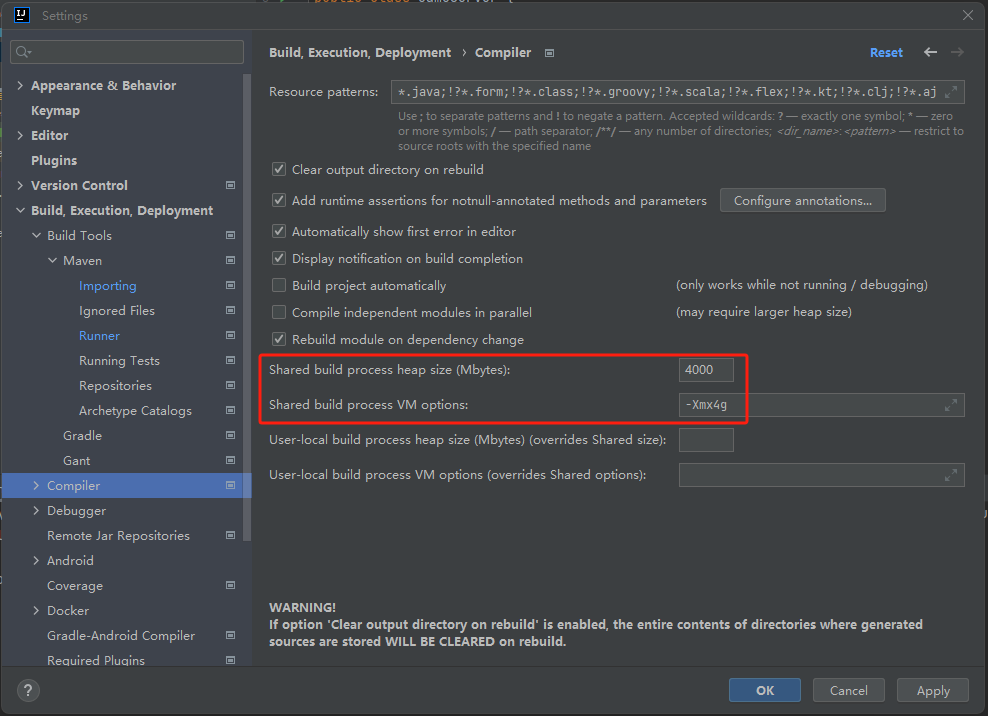The image size is (988, 716).
Task: Click the search magnifier icon in settings
Action: coord(23,52)
